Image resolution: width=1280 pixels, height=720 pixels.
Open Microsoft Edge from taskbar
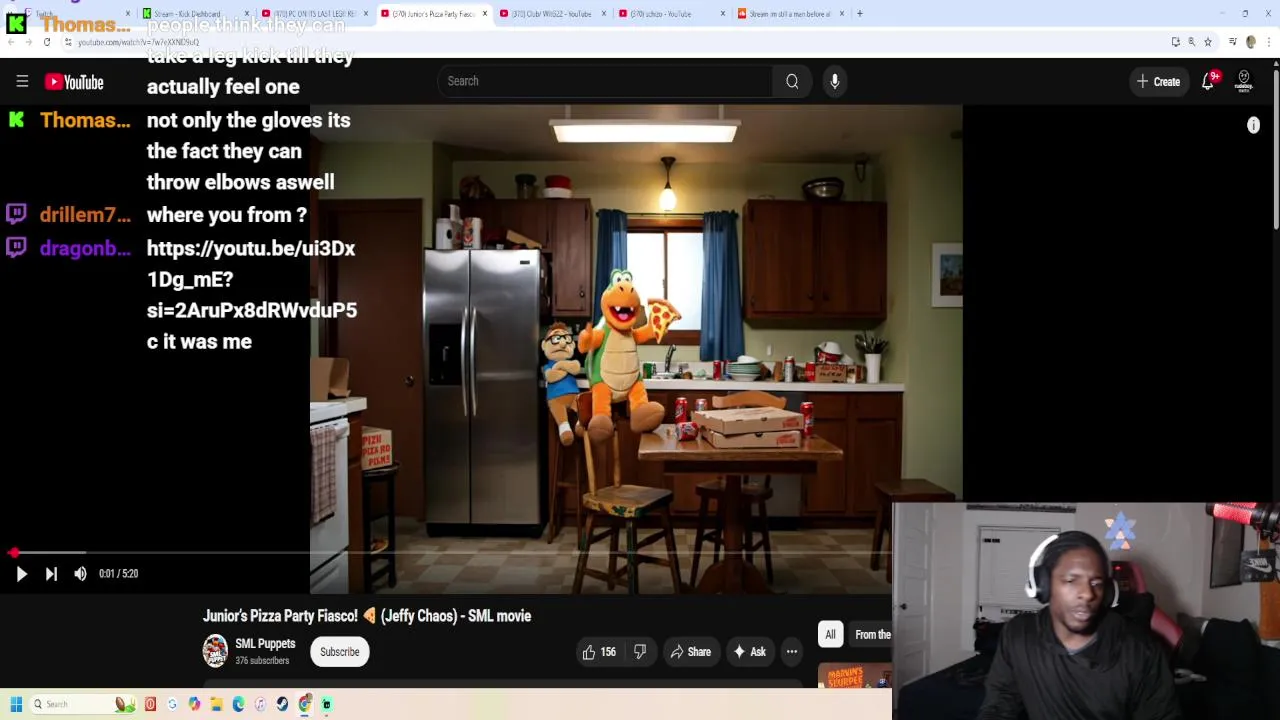click(238, 704)
